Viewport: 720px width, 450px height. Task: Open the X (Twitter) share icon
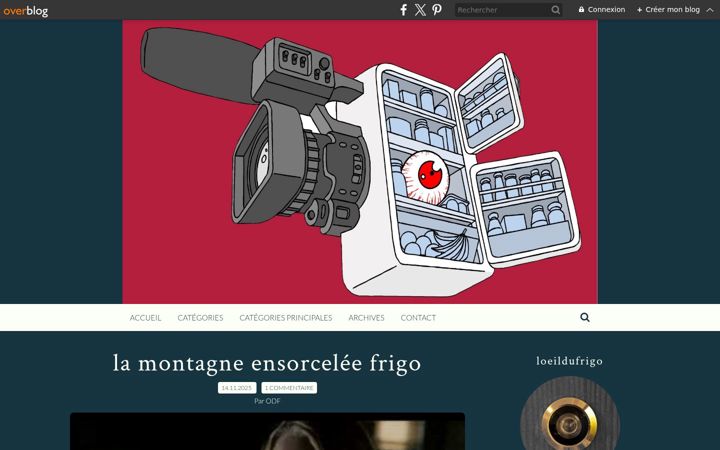pos(420,10)
